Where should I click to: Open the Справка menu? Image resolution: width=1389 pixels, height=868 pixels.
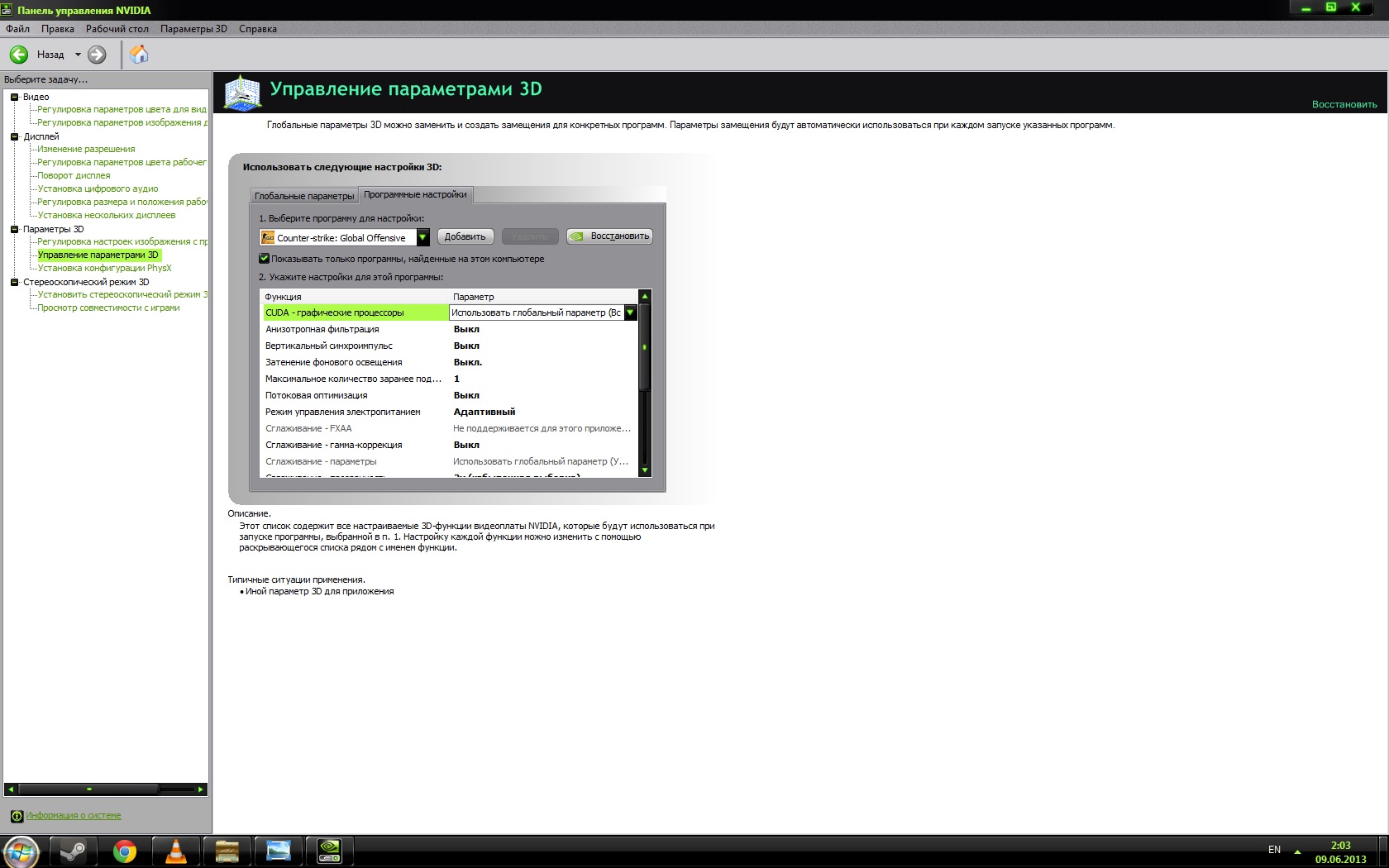point(258,29)
